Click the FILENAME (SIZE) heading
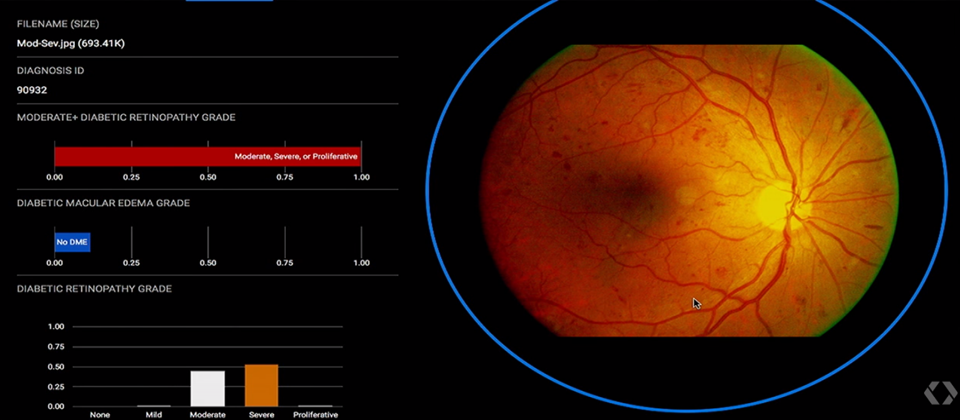This screenshot has width=960, height=420. click(x=58, y=24)
